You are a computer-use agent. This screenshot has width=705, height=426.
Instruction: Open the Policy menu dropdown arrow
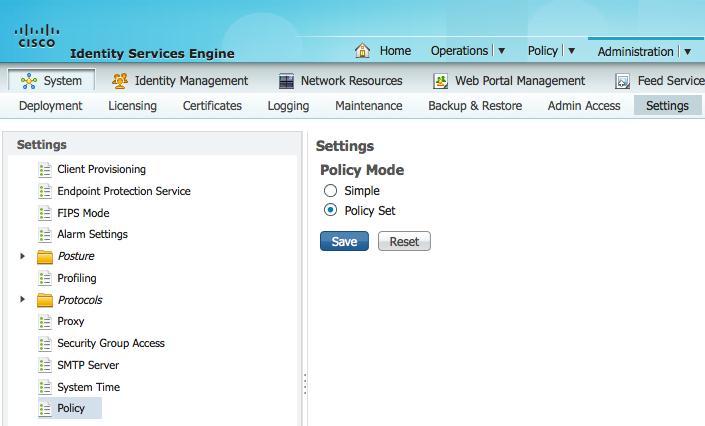pos(571,51)
